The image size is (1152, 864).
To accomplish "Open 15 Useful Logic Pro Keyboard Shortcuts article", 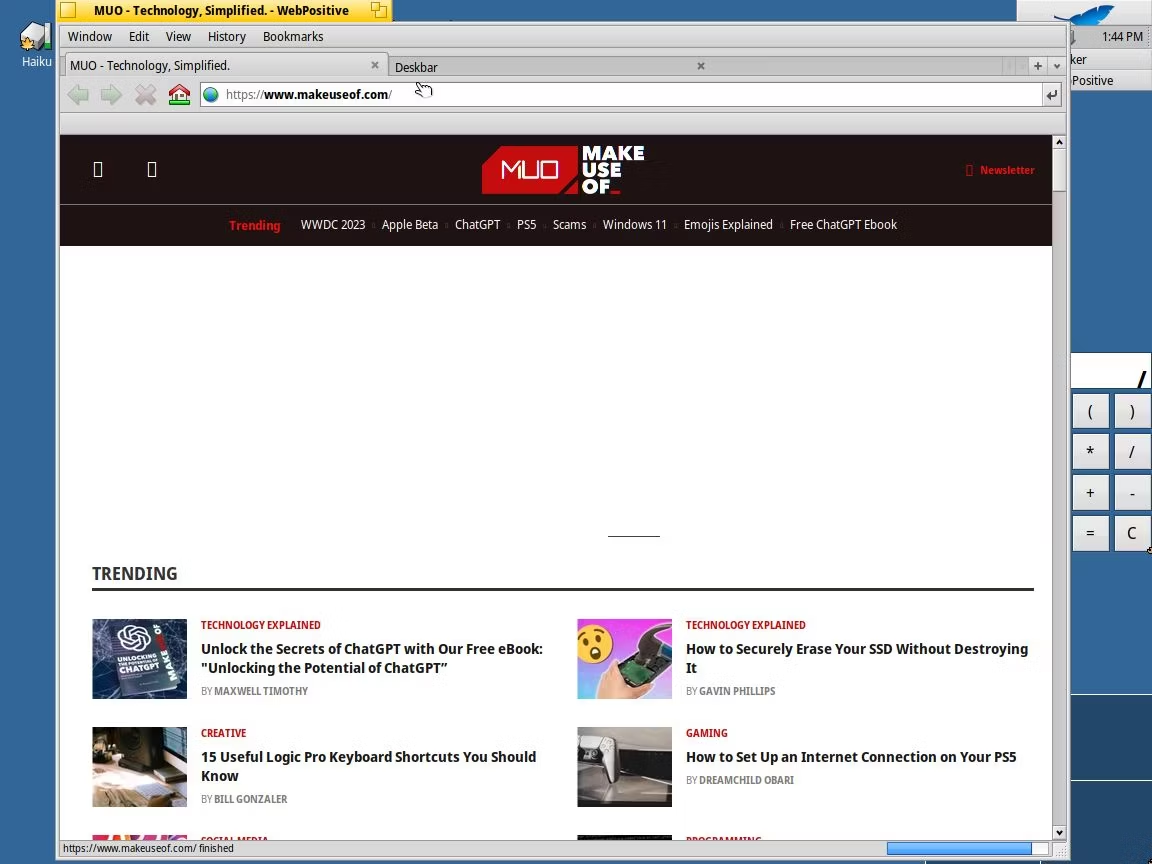I will [x=369, y=766].
